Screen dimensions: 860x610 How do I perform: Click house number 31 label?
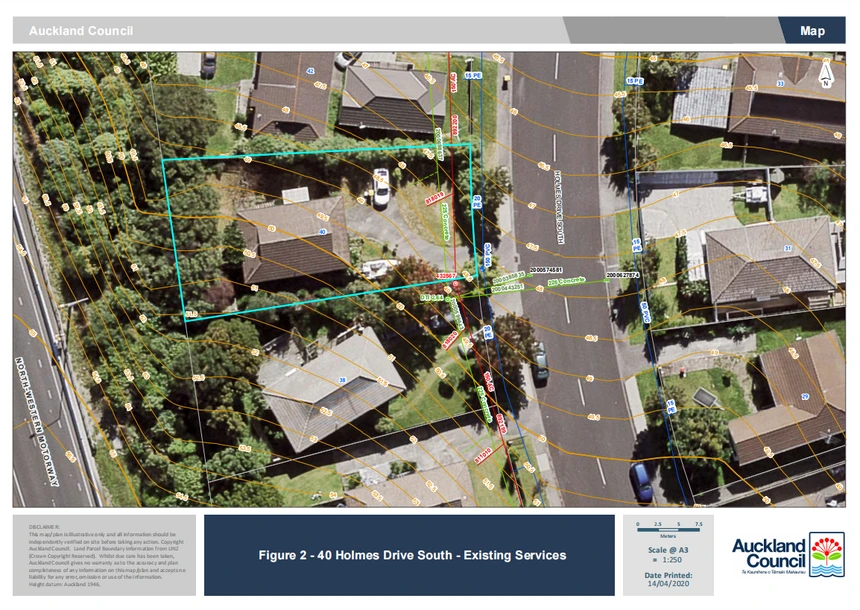coord(788,248)
